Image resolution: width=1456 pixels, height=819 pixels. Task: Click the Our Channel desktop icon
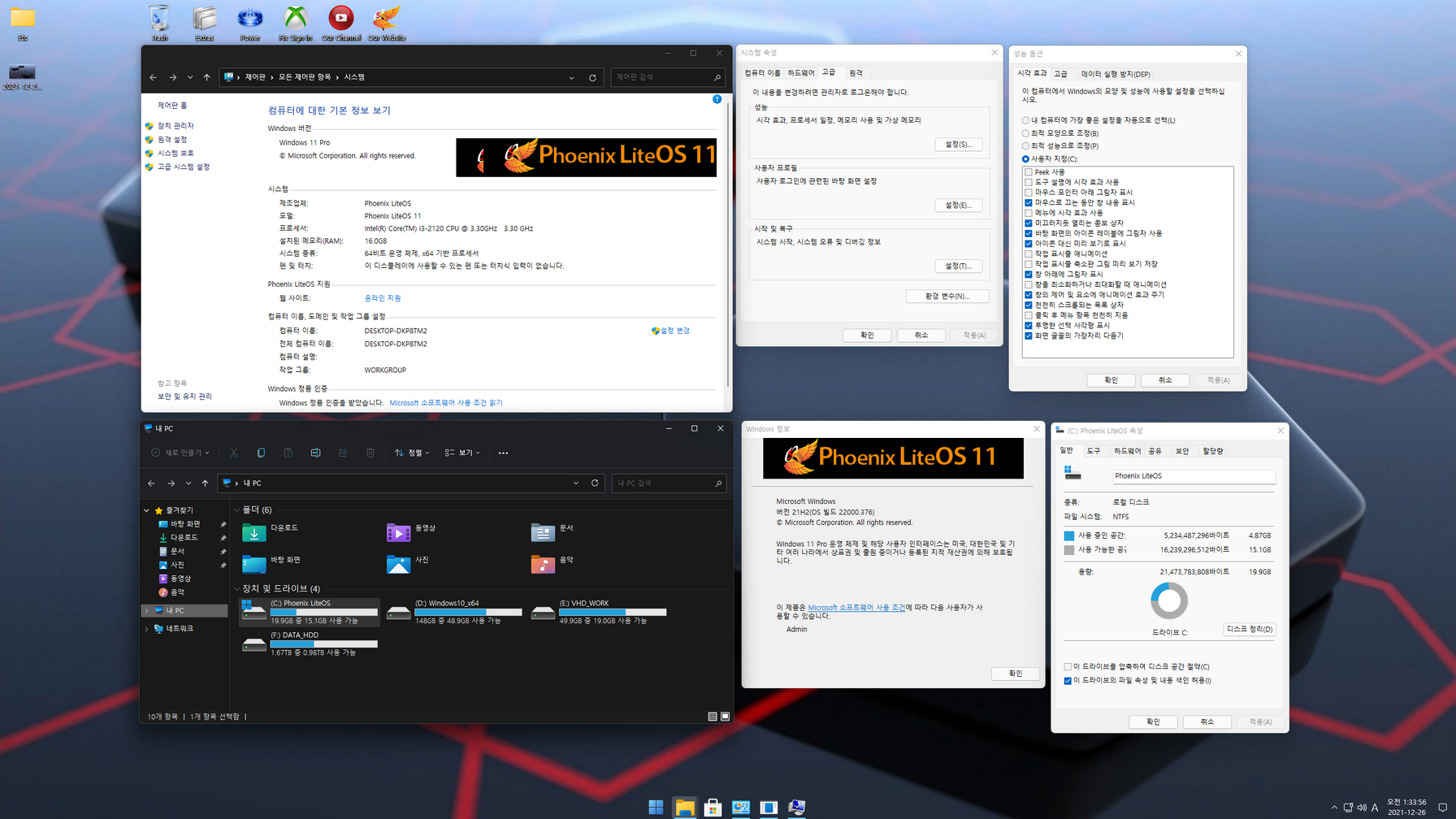pyautogui.click(x=341, y=24)
